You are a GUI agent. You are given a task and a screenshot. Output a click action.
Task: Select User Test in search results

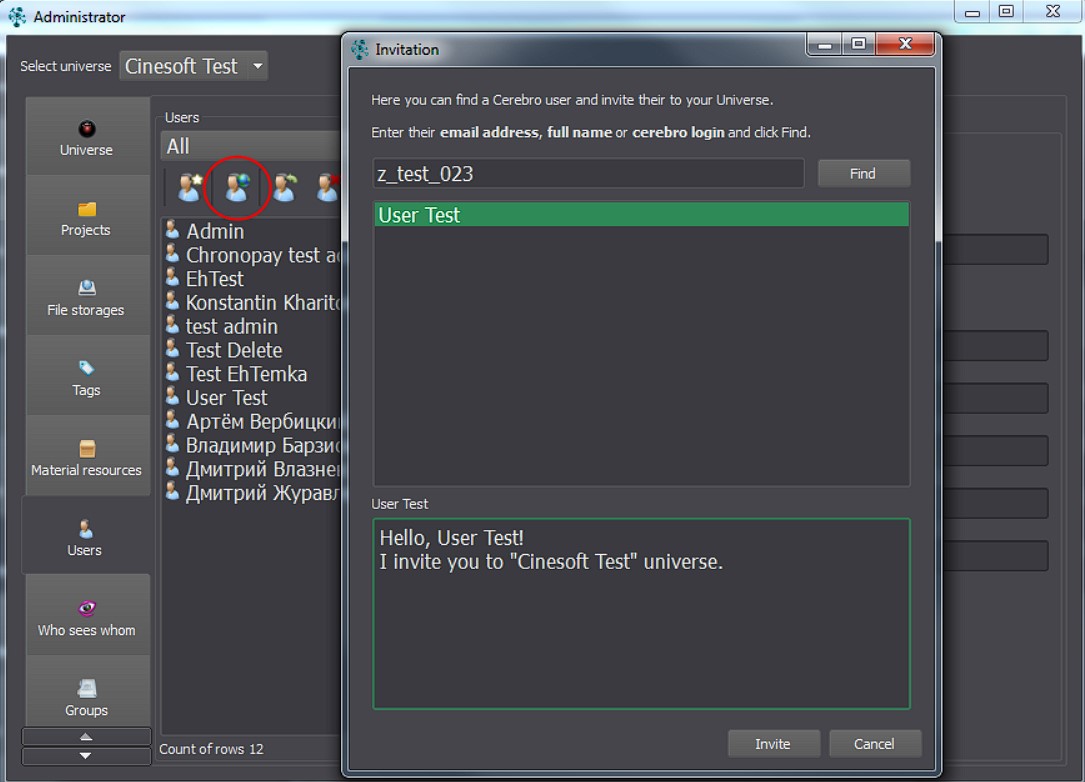coord(641,215)
